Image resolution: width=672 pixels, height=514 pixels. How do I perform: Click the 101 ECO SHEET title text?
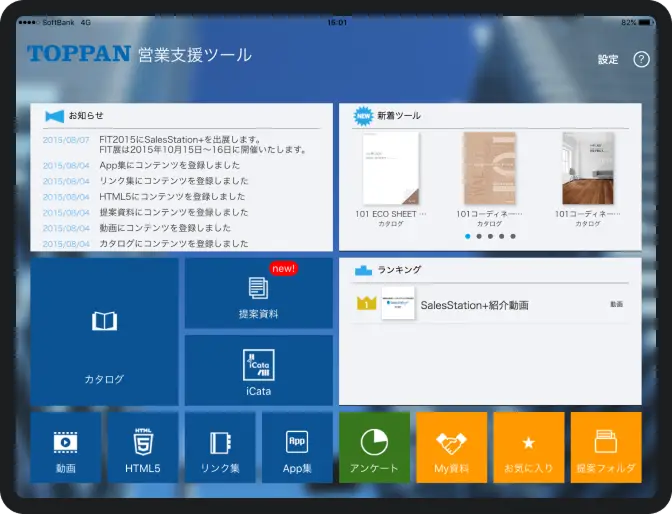click(x=390, y=214)
